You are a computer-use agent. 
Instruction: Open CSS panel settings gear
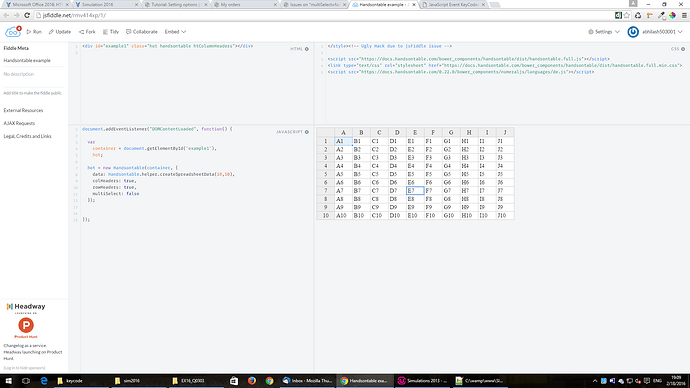(683, 49)
